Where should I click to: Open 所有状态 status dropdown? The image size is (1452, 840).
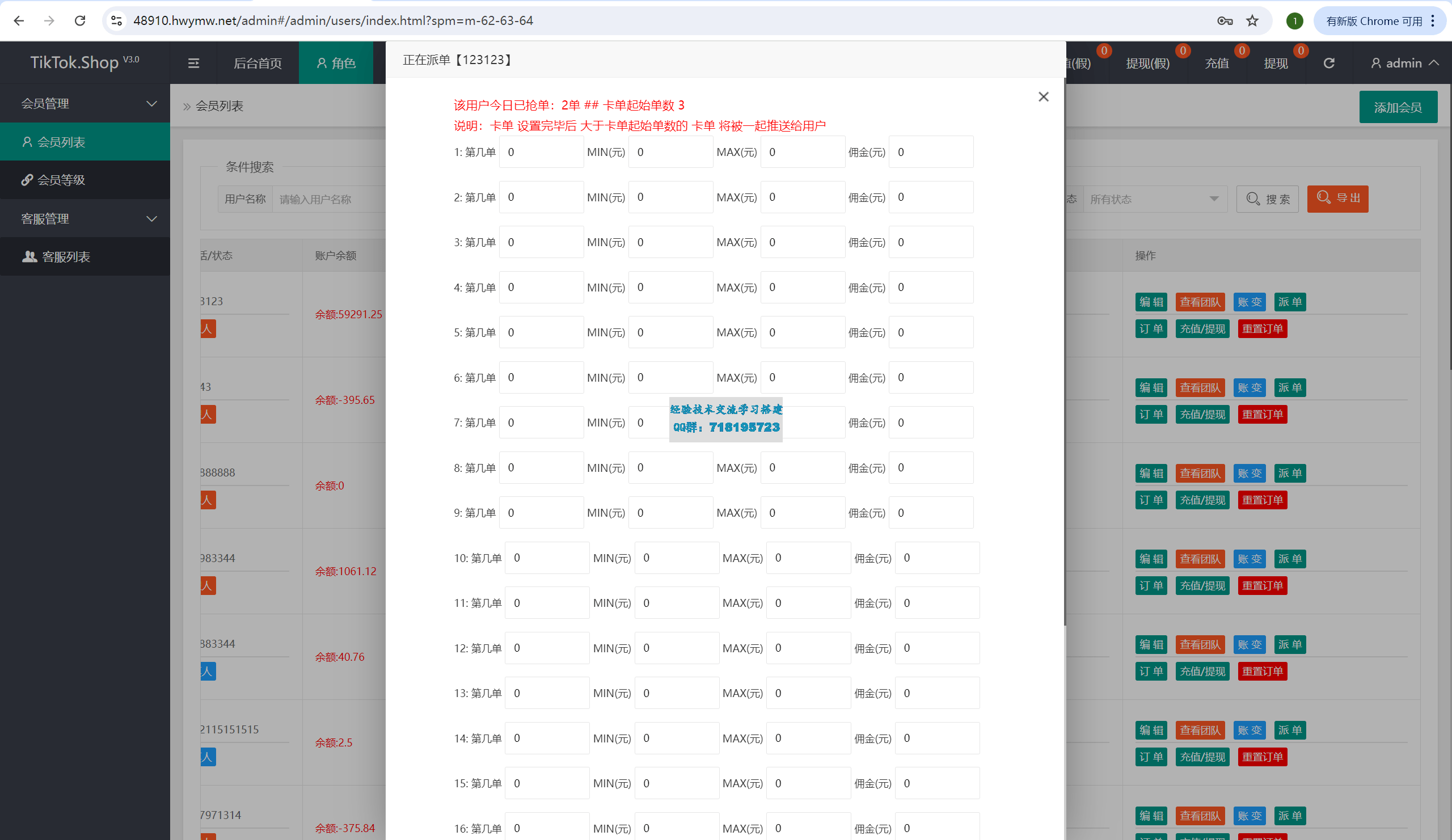[1155, 199]
